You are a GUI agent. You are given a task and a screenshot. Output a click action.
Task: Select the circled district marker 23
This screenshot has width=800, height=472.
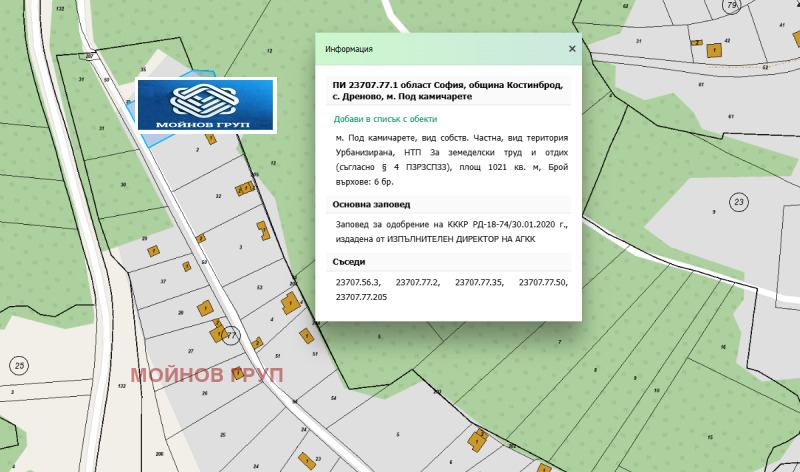click(739, 200)
